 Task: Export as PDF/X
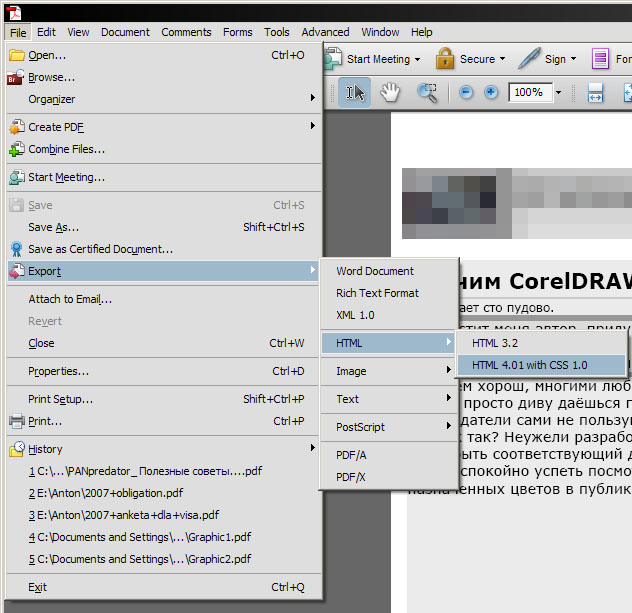[389, 477]
